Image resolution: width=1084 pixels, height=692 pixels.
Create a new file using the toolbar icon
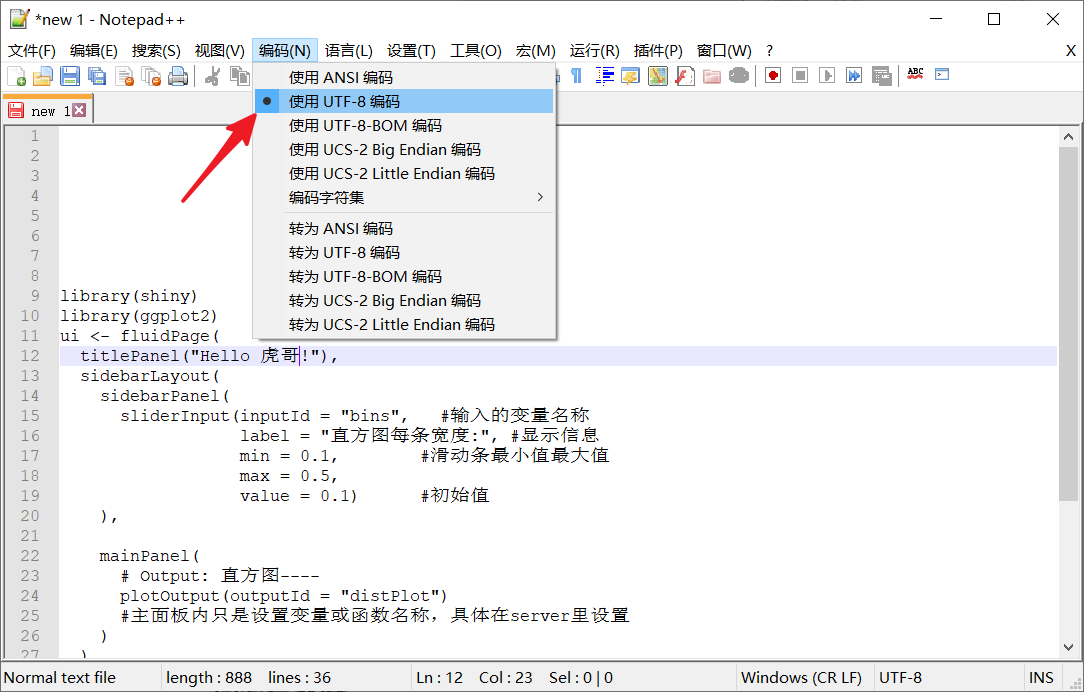18,74
